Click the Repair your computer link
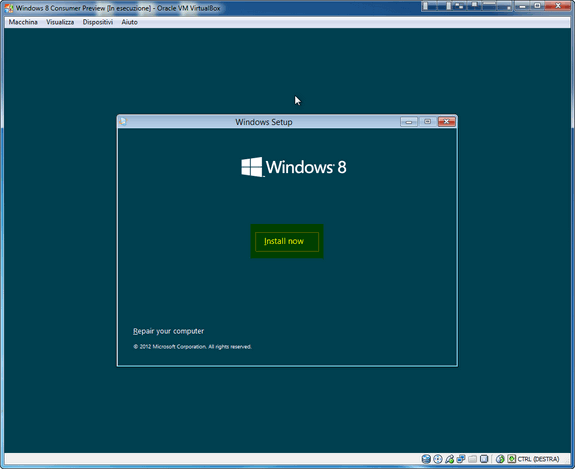 coord(168,331)
